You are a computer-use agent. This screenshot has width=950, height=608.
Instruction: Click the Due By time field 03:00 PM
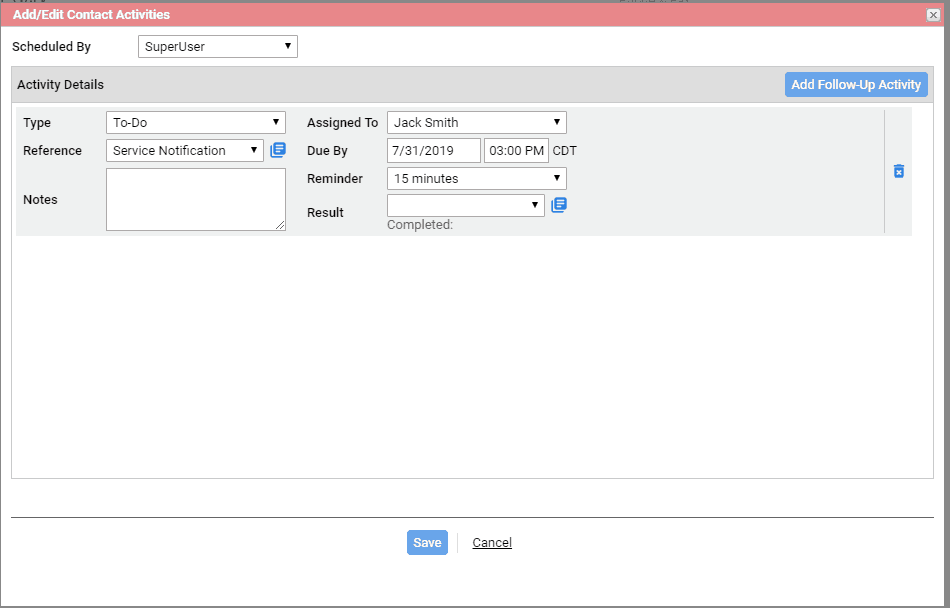coord(516,151)
